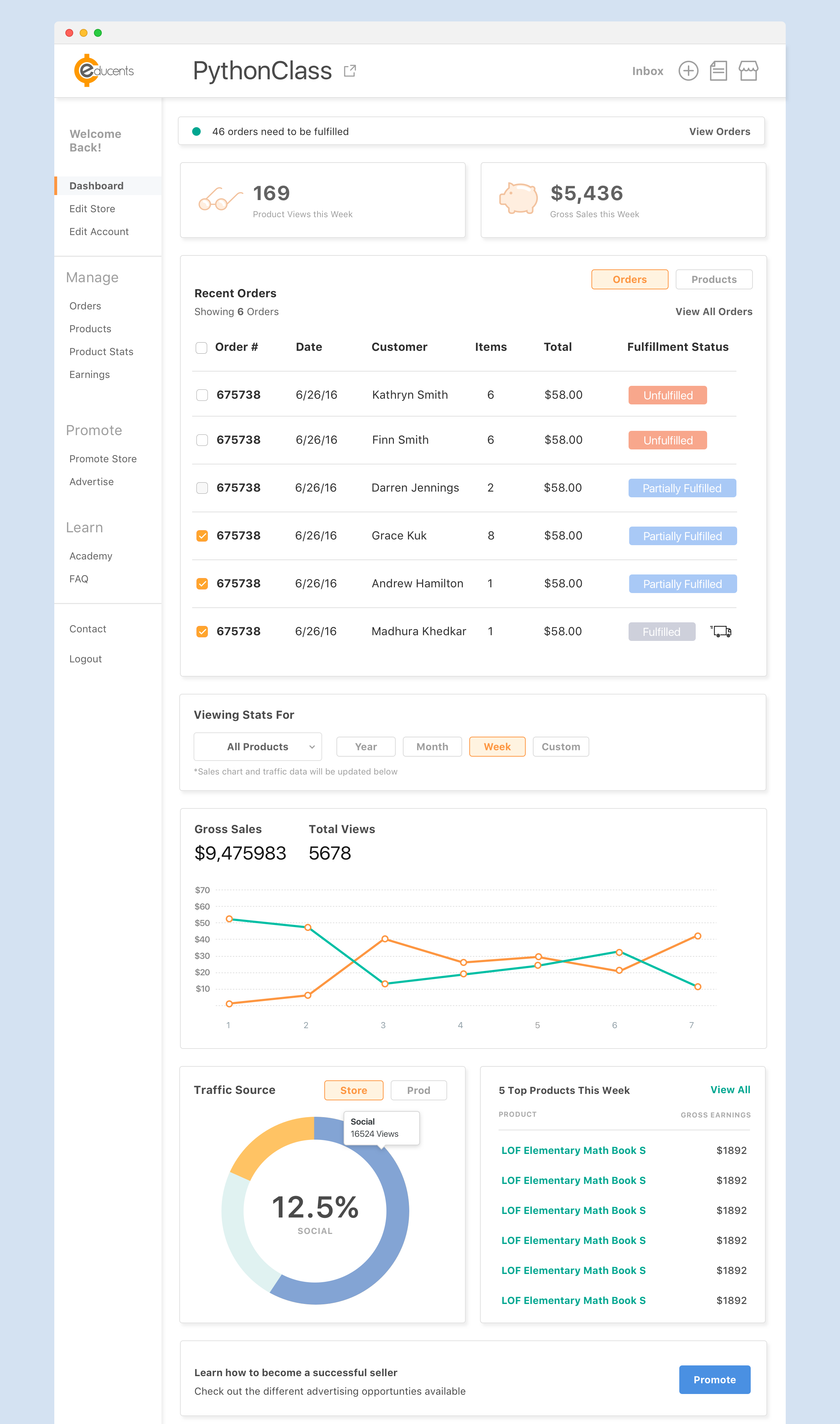Switch to the Products tab in Recent Orders
The height and width of the screenshot is (1424, 840).
pos(714,279)
